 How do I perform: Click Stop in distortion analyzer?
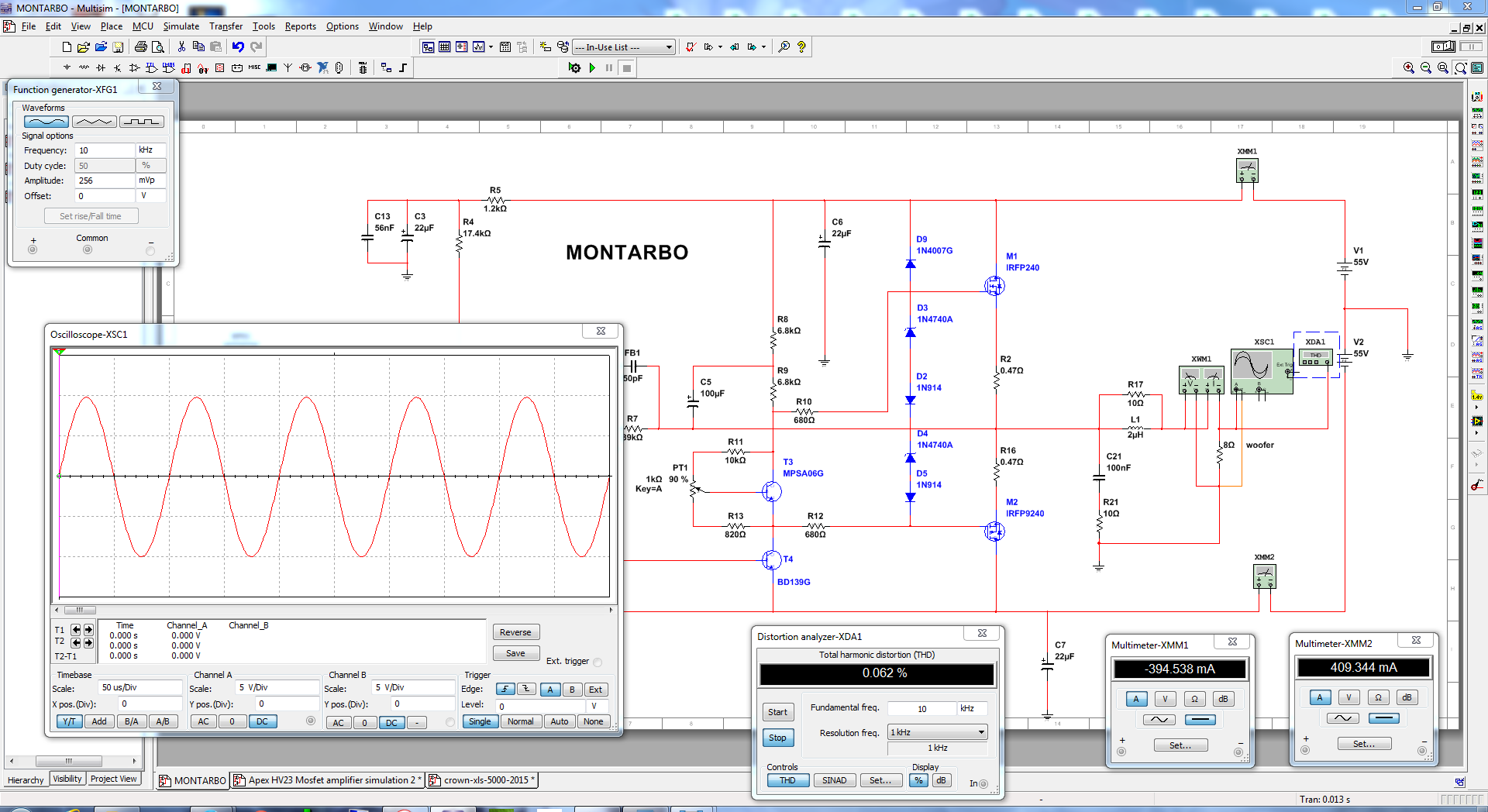777,738
